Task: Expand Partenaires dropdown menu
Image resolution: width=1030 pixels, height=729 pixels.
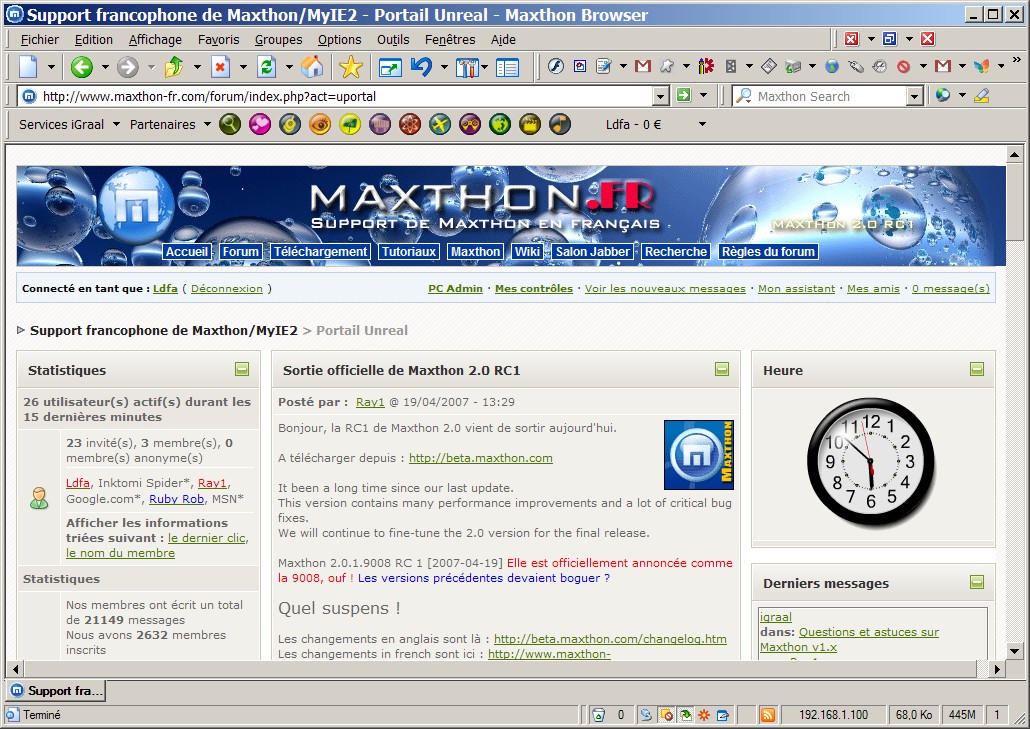Action: (x=208, y=124)
